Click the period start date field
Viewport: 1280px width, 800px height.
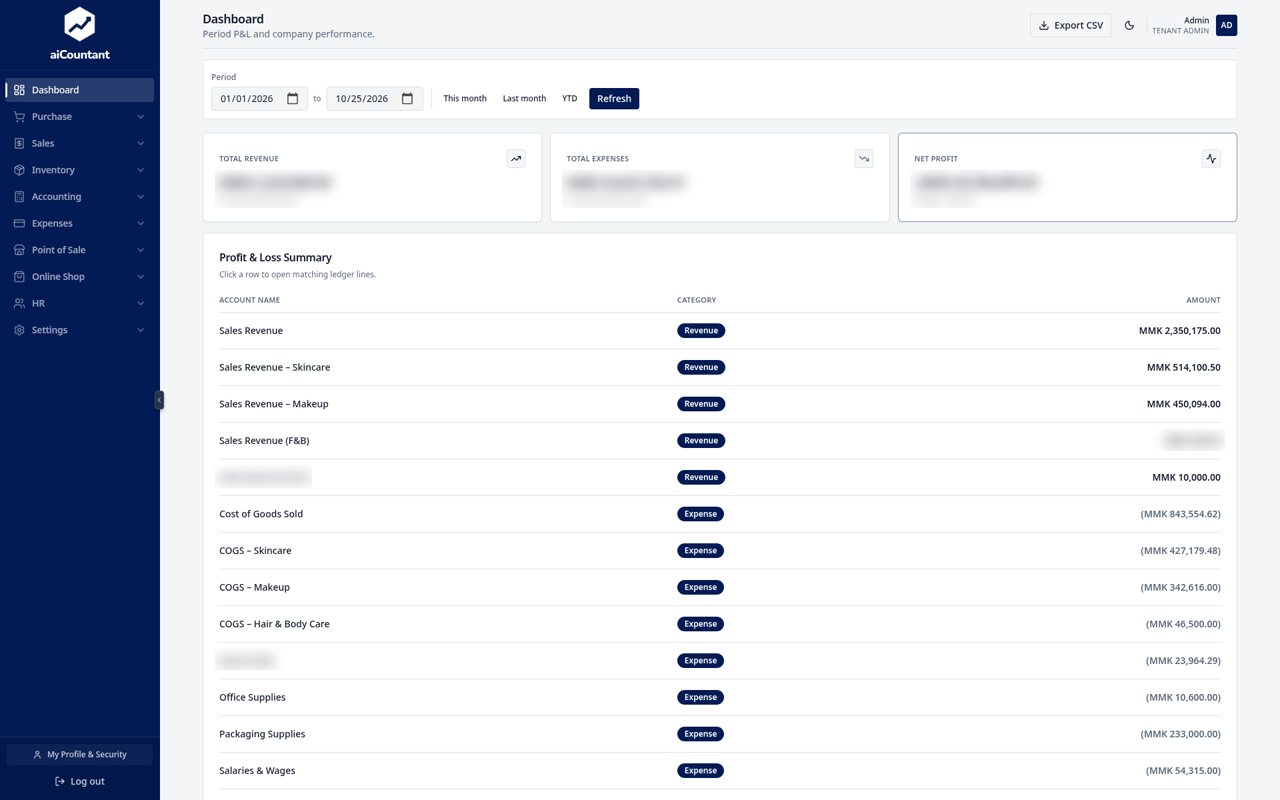(x=259, y=99)
